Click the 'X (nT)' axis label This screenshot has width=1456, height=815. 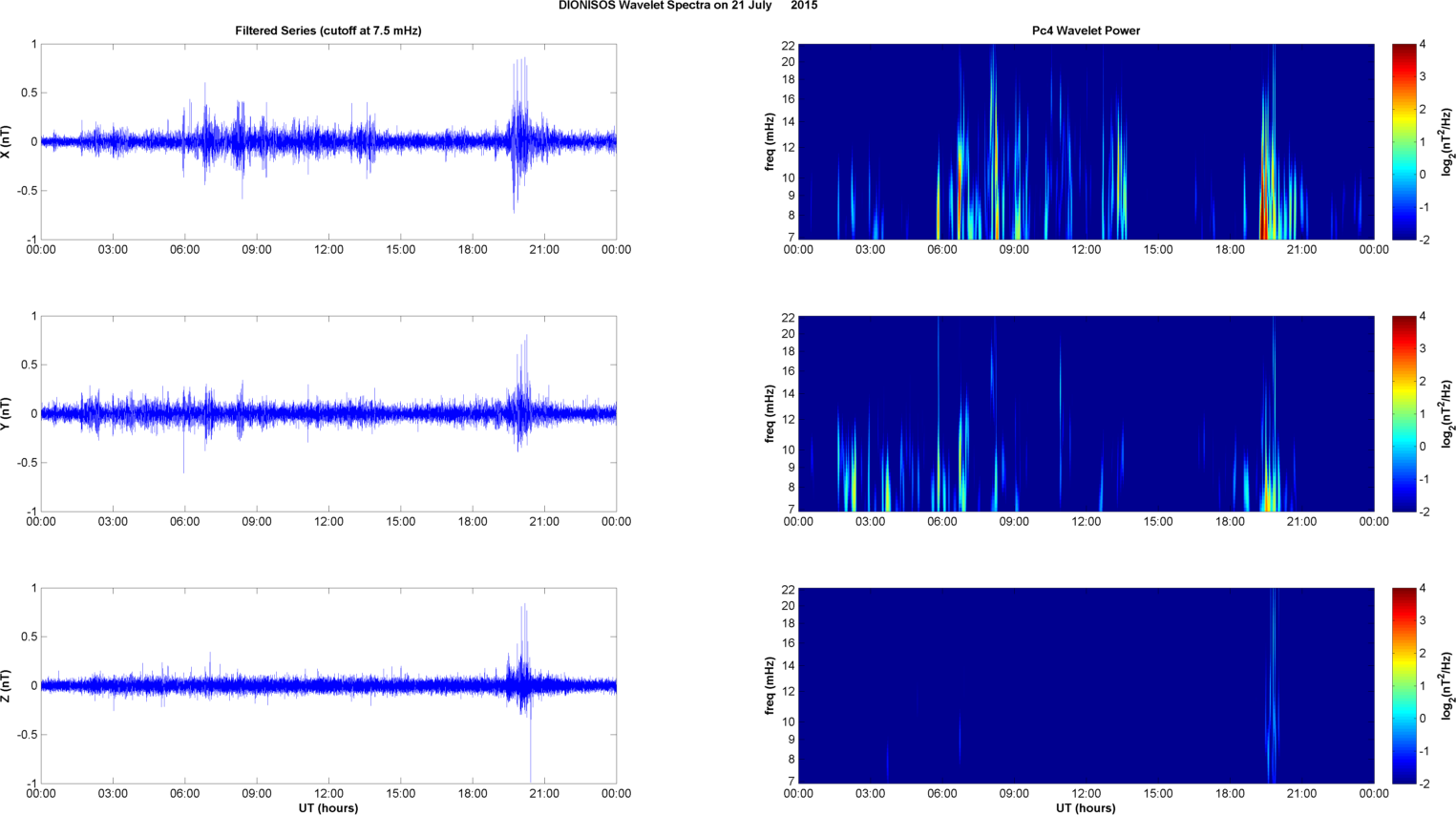pyautogui.click(x=6, y=141)
